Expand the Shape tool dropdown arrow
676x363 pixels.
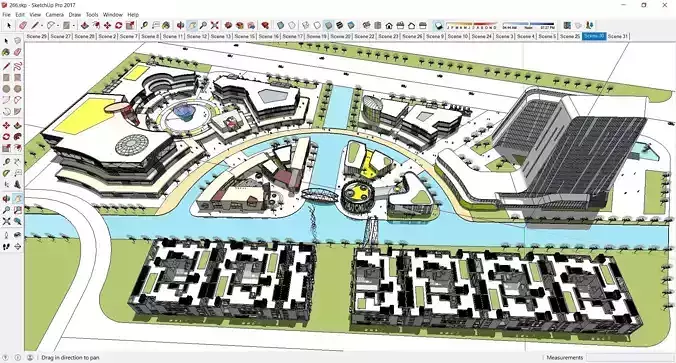click(74, 25)
